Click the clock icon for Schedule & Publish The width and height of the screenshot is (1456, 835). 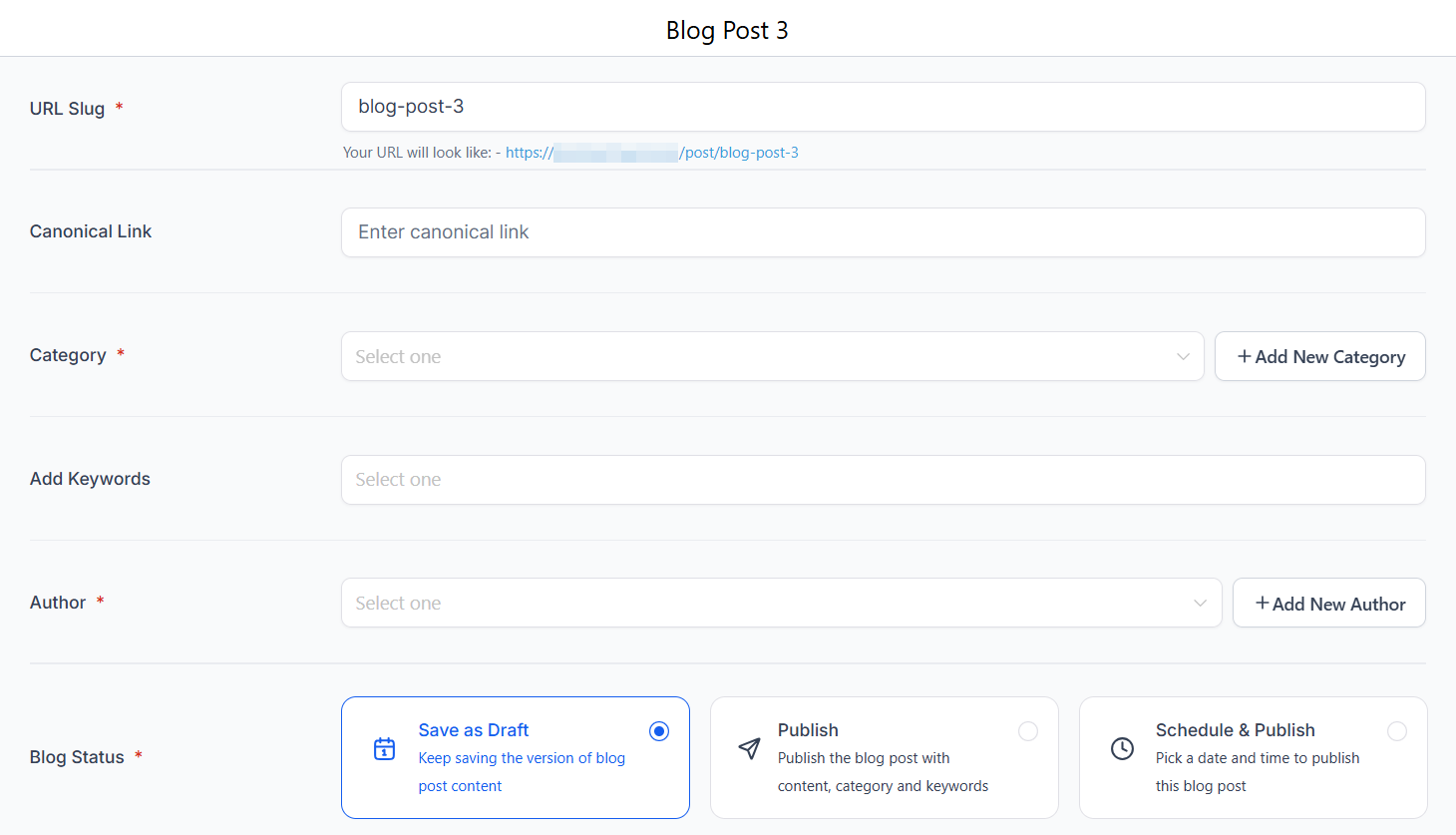pos(1122,749)
